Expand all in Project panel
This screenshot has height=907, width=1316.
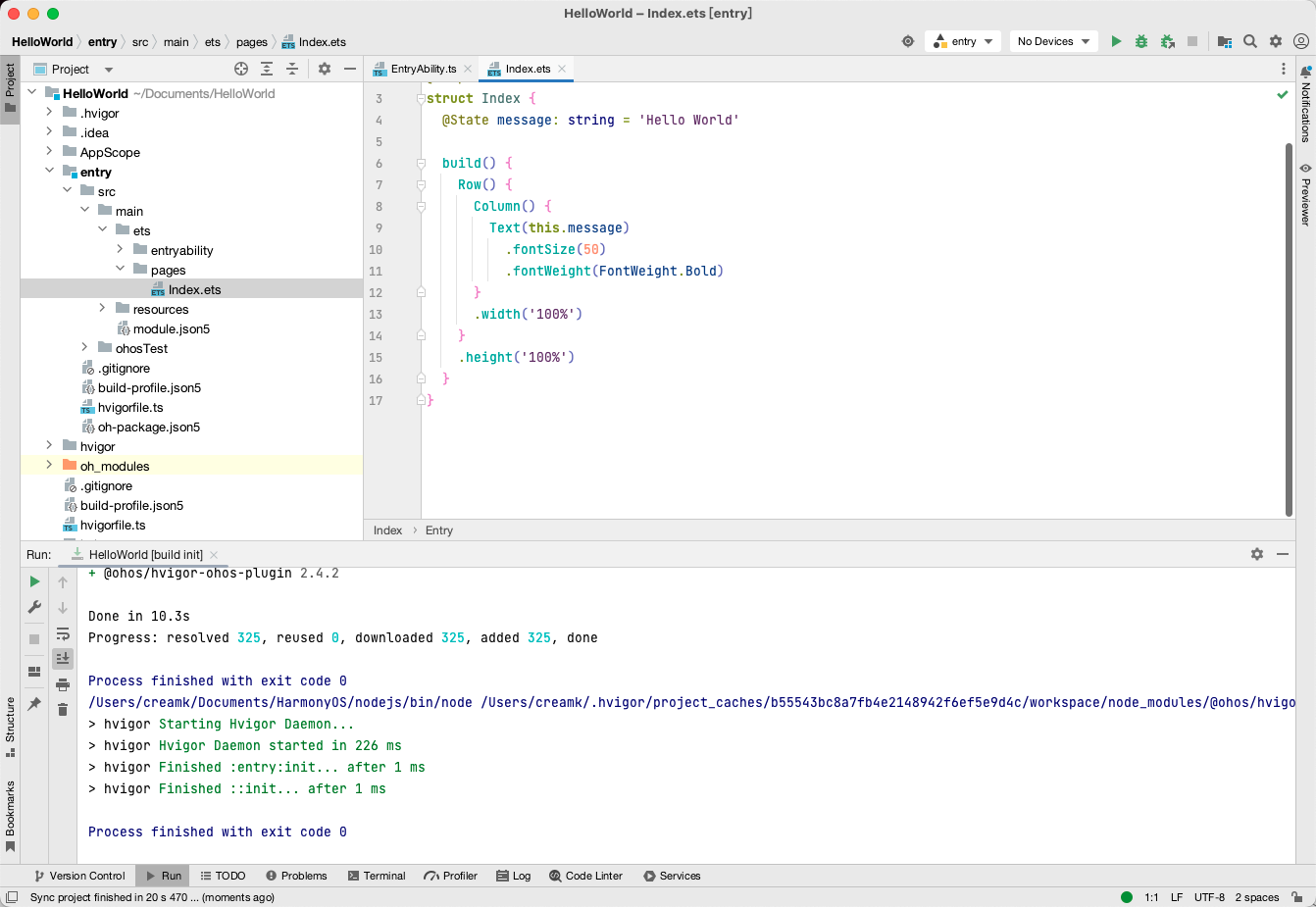click(267, 69)
